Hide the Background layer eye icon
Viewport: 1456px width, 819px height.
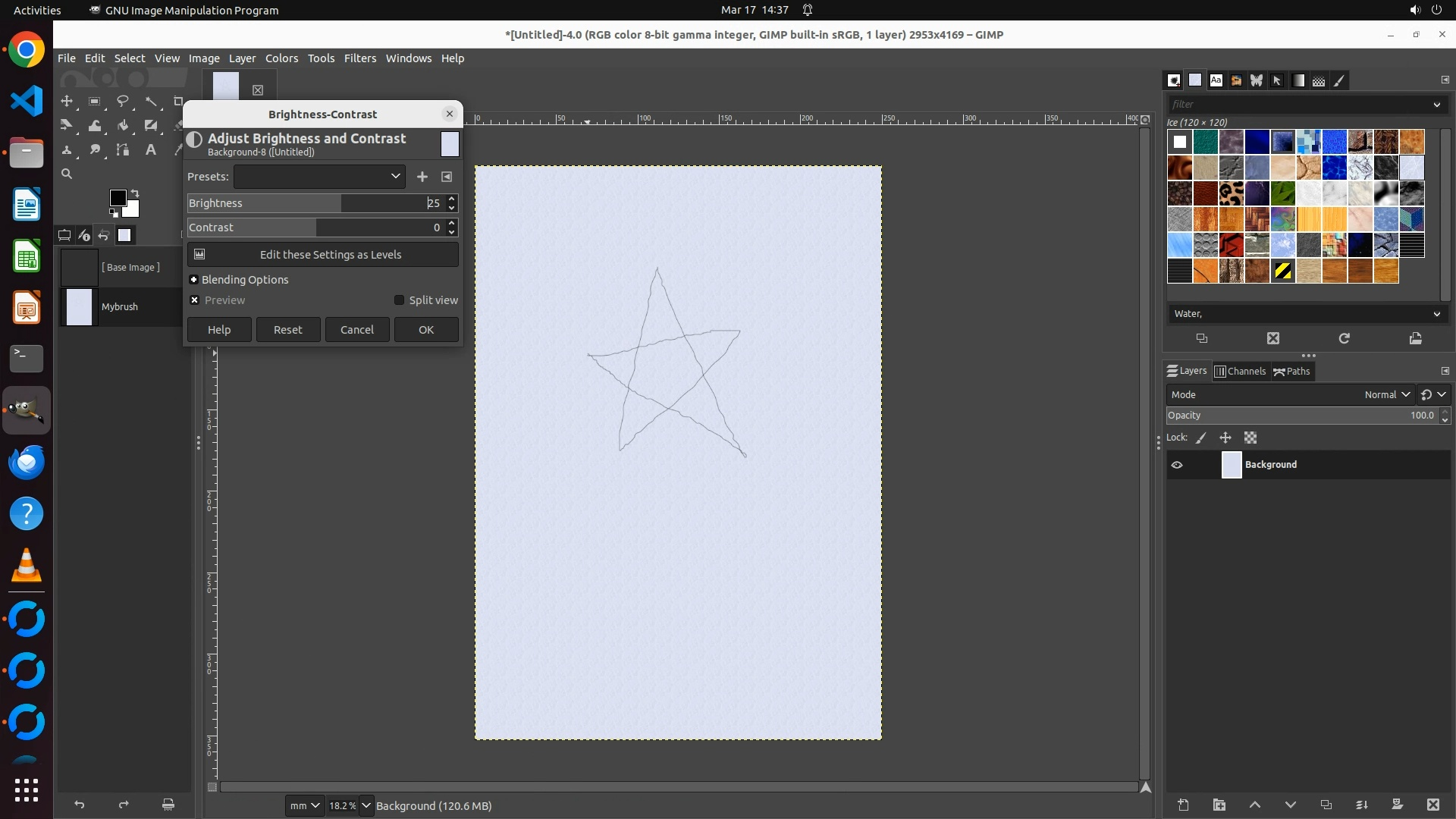point(1177,465)
